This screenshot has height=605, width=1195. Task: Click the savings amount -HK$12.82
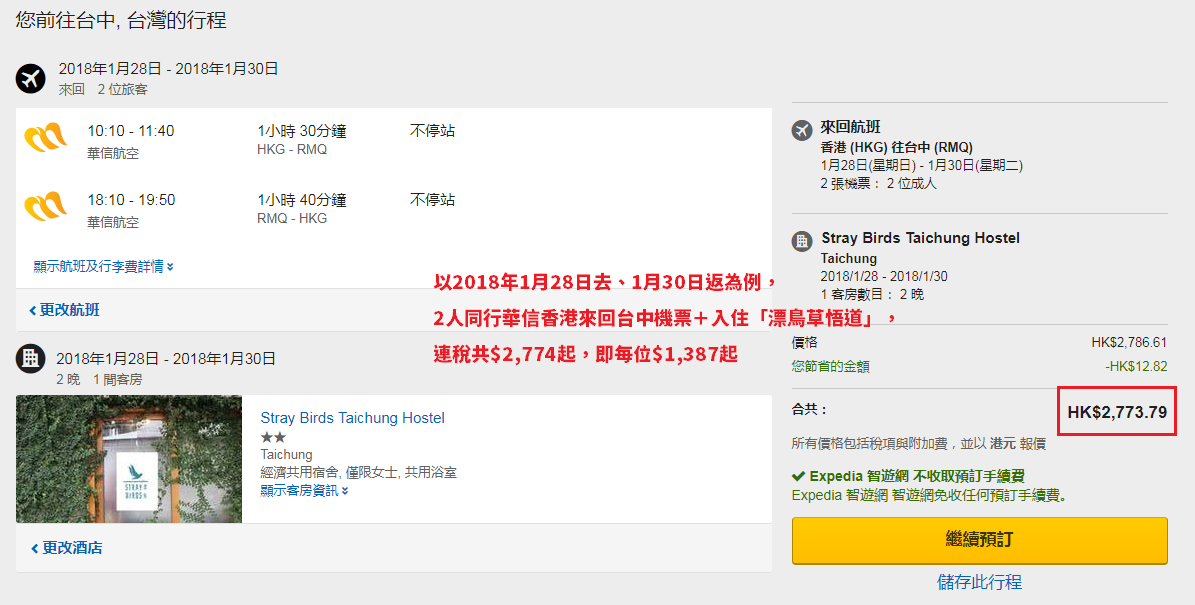click(1136, 367)
